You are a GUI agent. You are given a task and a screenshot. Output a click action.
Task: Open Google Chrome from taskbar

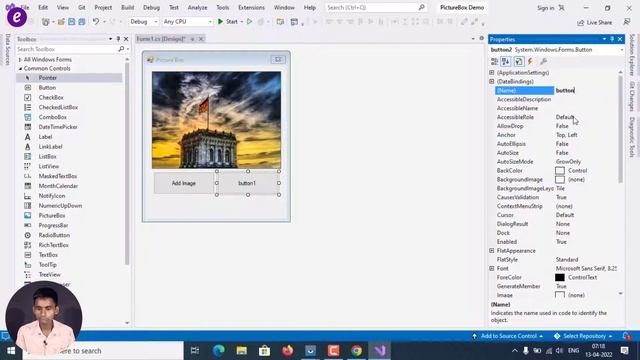click(x=356, y=351)
